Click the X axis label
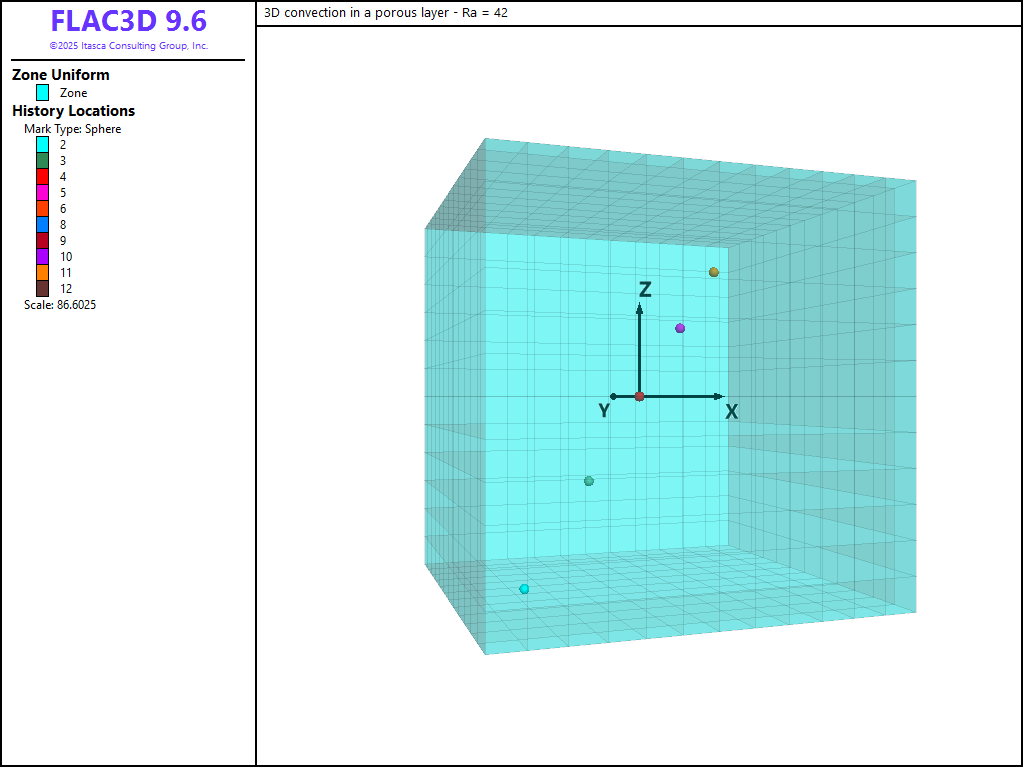This screenshot has height=768, width=1024. 732,411
